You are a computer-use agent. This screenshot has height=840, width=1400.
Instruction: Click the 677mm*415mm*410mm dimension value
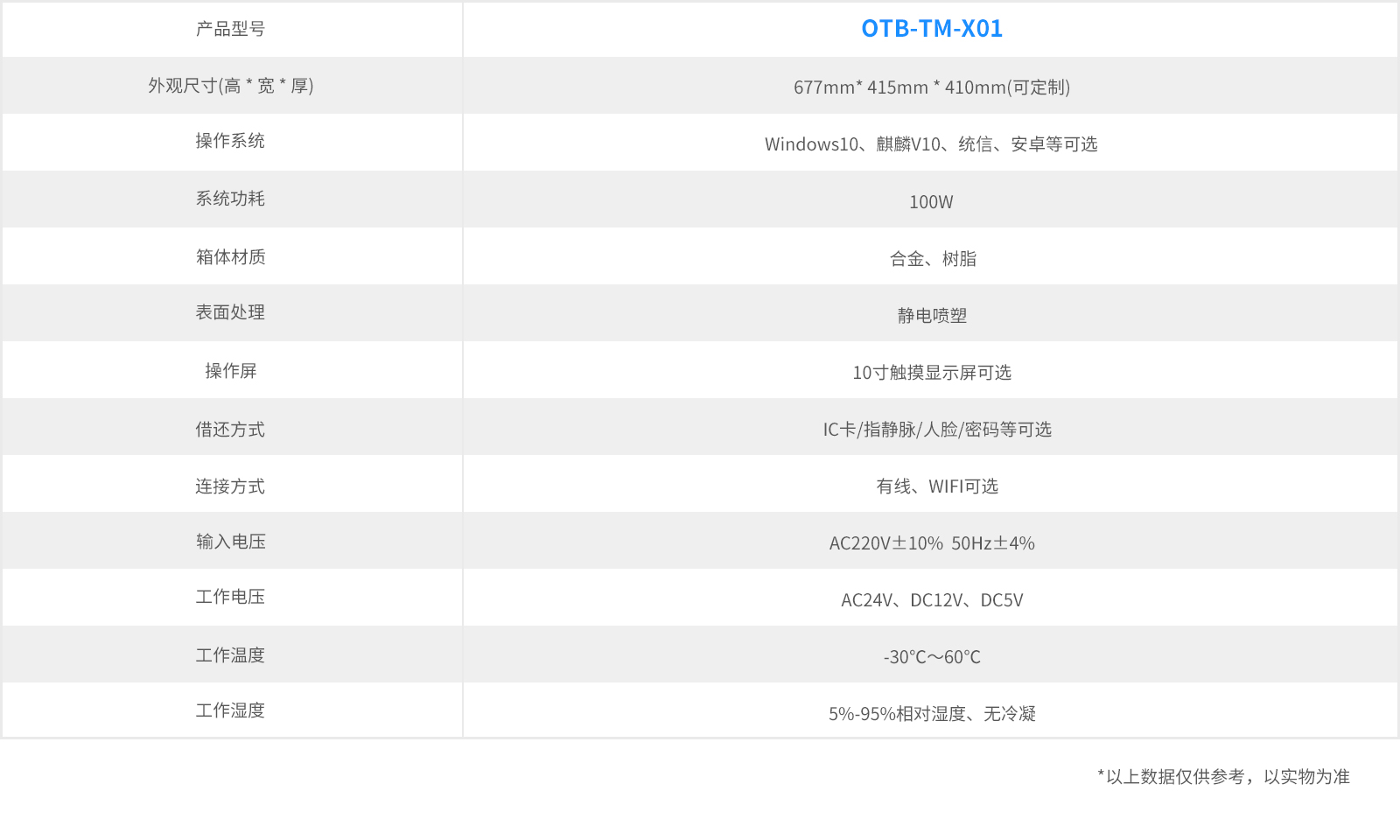point(931,87)
